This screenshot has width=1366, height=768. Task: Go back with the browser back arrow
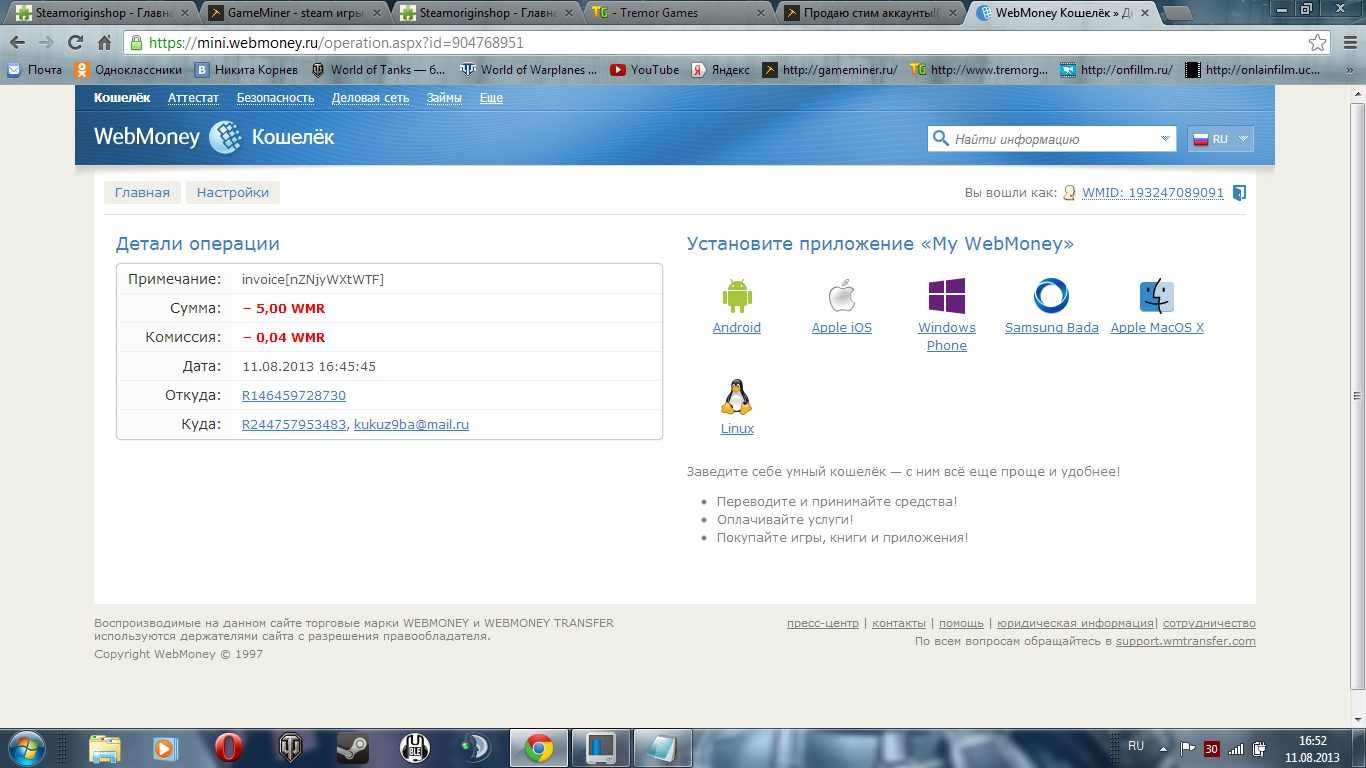click(x=18, y=43)
